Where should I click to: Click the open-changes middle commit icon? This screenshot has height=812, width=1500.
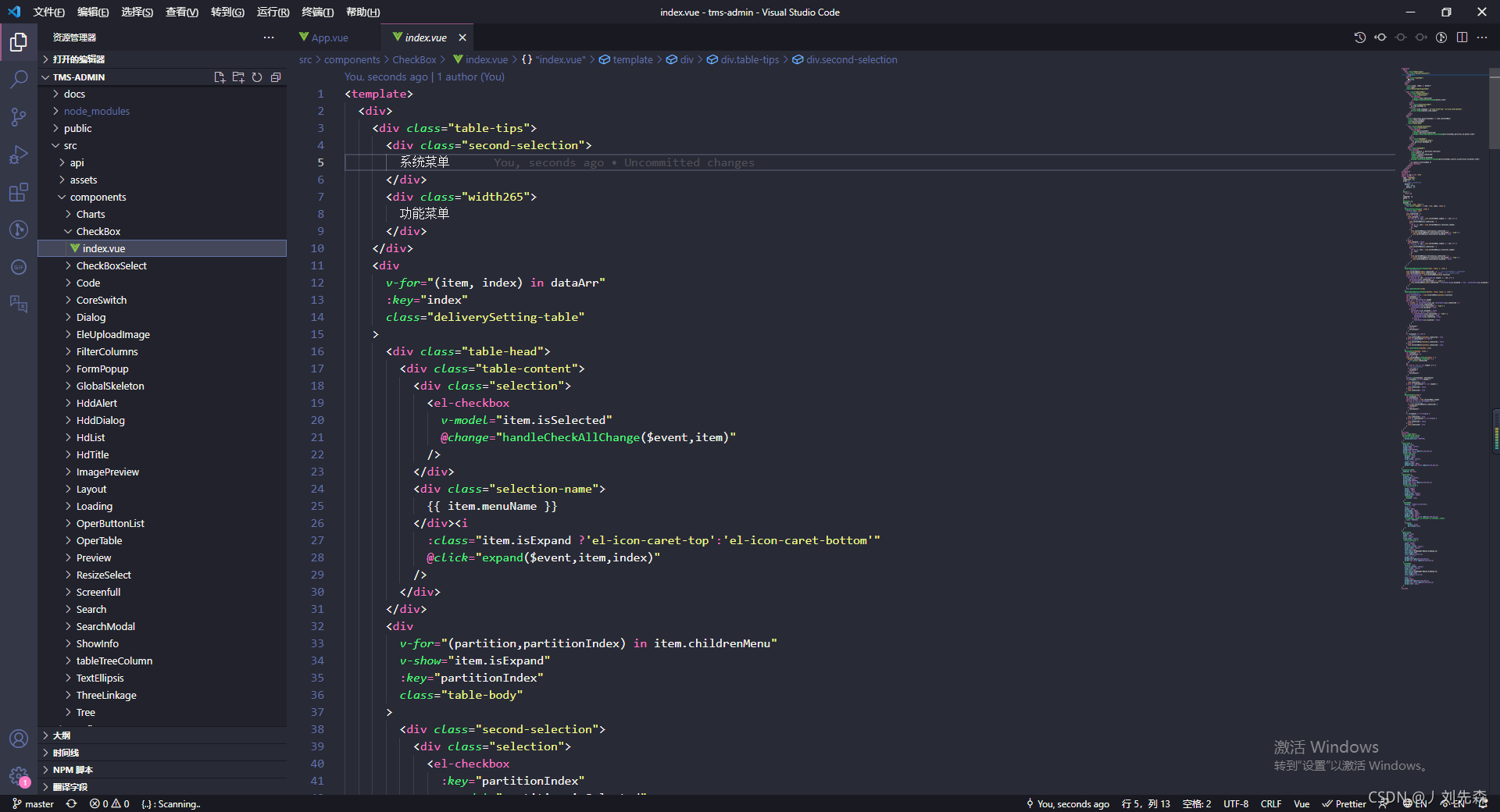(x=1401, y=37)
